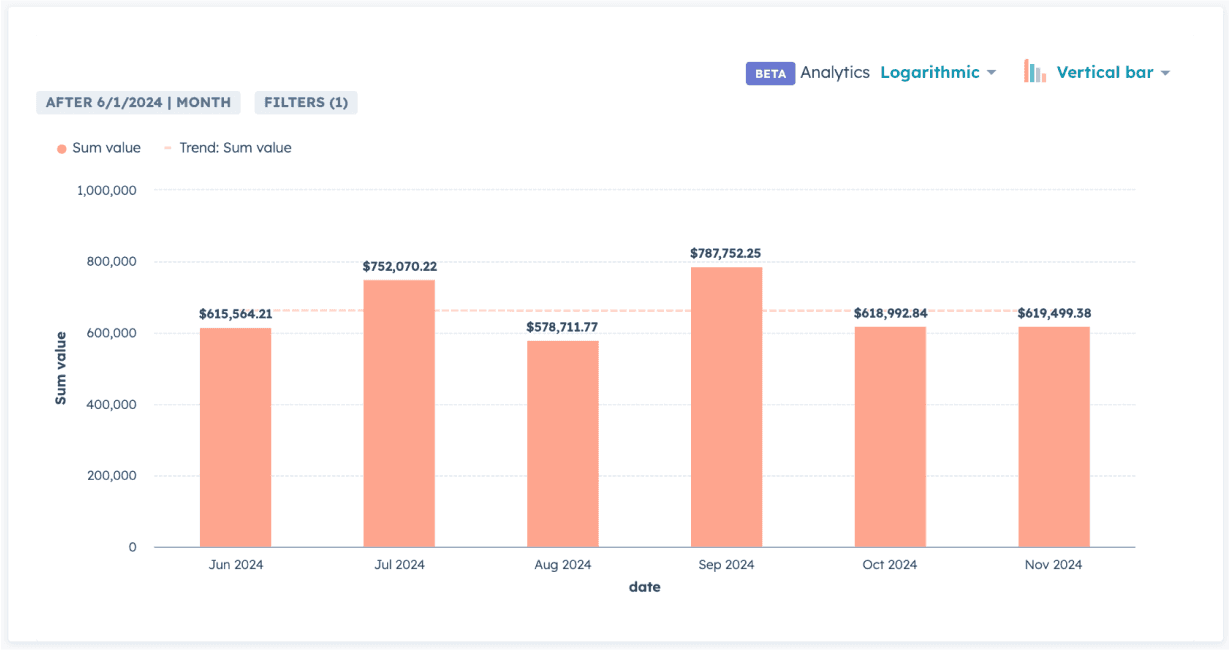The width and height of the screenshot is (1229, 650).
Task: Expand the AFTER 6/1/2024 | MONTH filter chip
Action: click(137, 102)
